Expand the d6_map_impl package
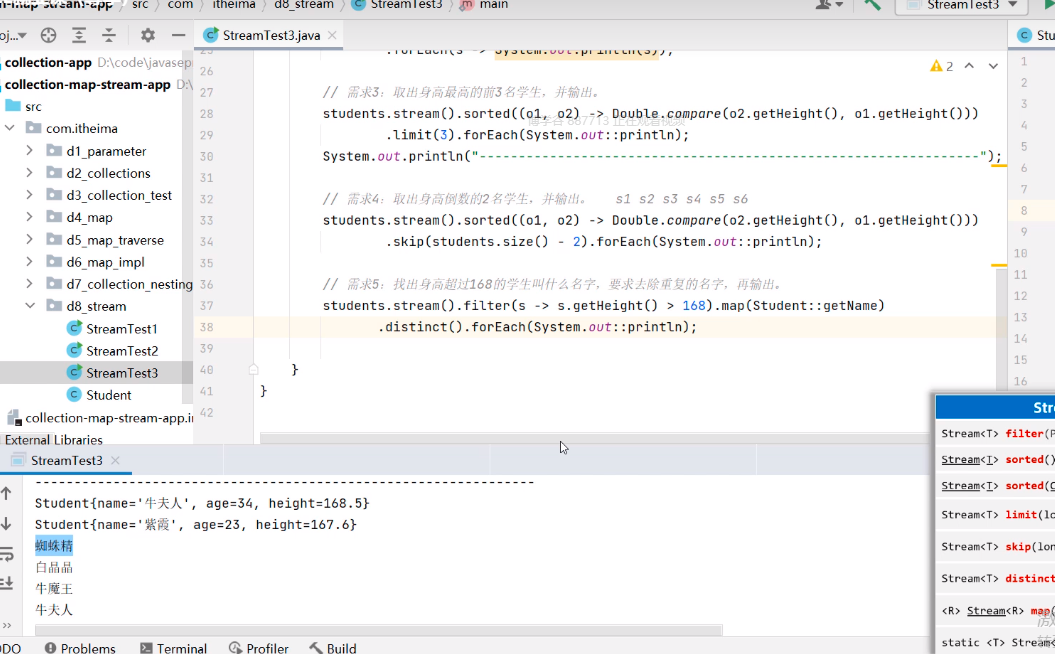1055x654 pixels. click(x=29, y=262)
